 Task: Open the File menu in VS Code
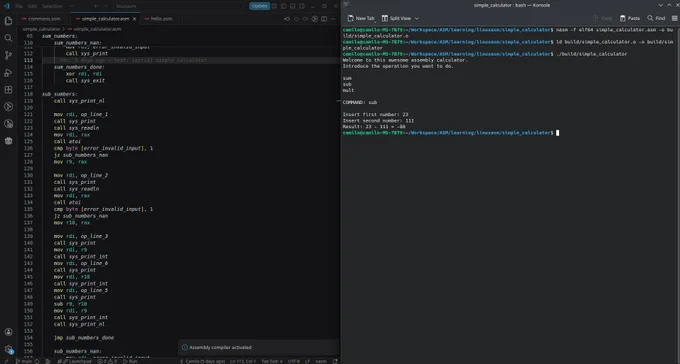[x=19, y=6]
